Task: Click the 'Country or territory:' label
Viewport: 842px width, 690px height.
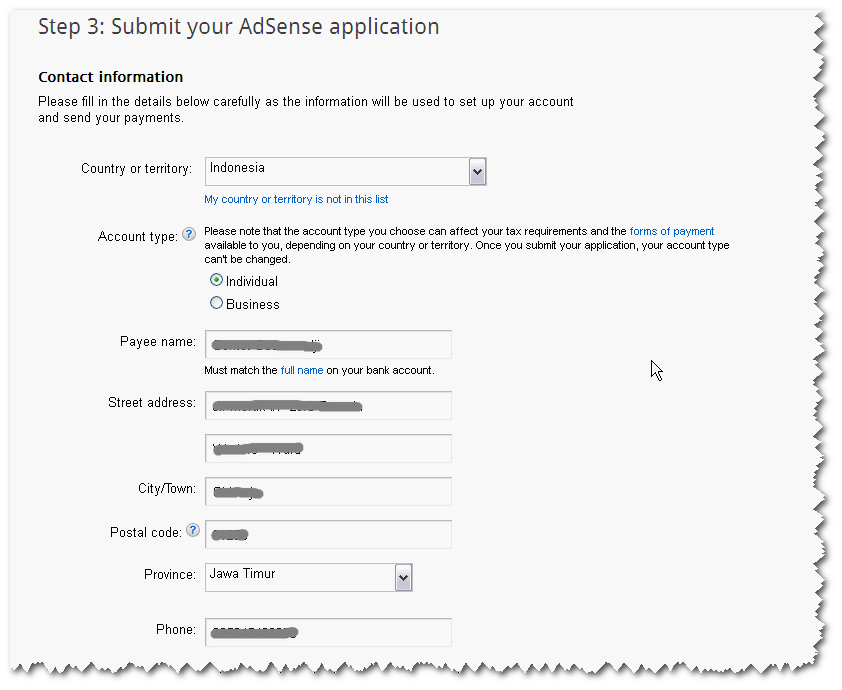Action: coord(136,169)
